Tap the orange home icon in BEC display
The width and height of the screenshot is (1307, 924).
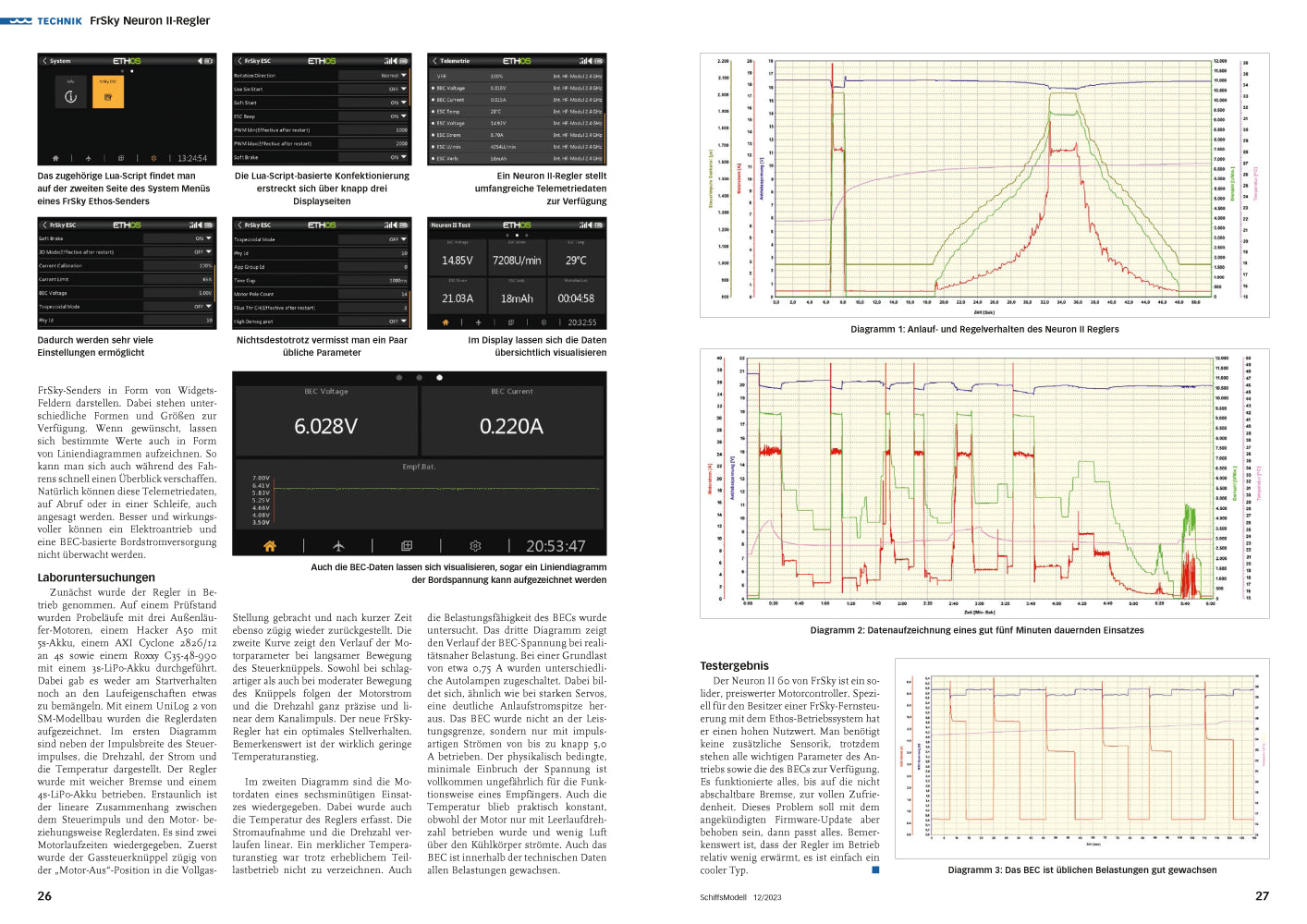[x=270, y=546]
